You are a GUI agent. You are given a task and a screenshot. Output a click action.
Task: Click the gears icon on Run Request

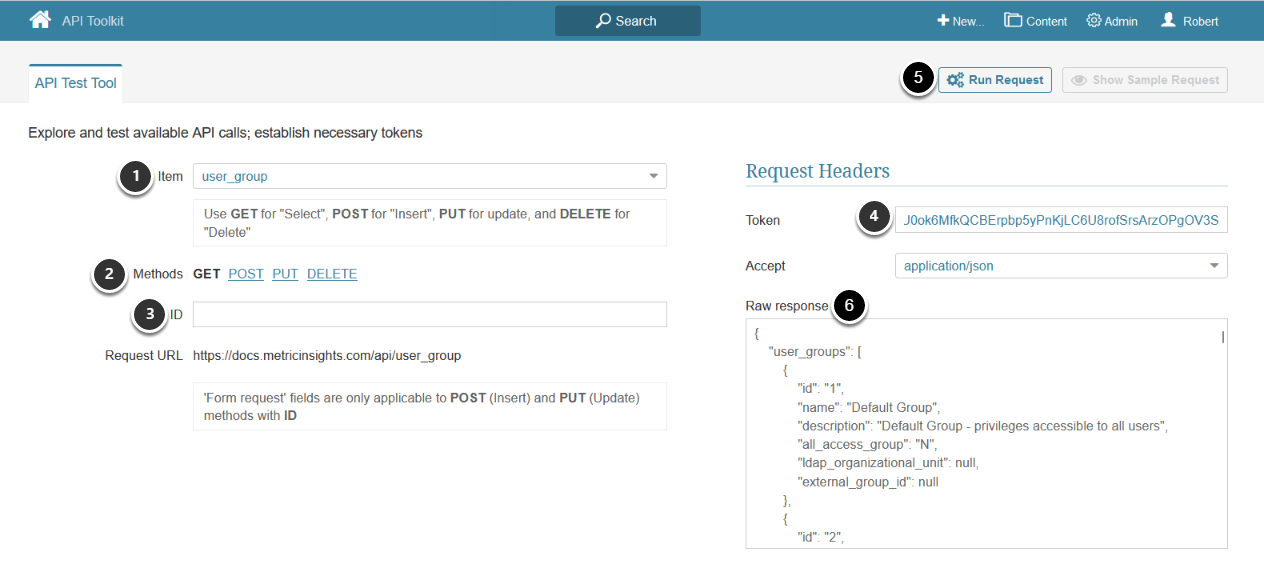955,80
